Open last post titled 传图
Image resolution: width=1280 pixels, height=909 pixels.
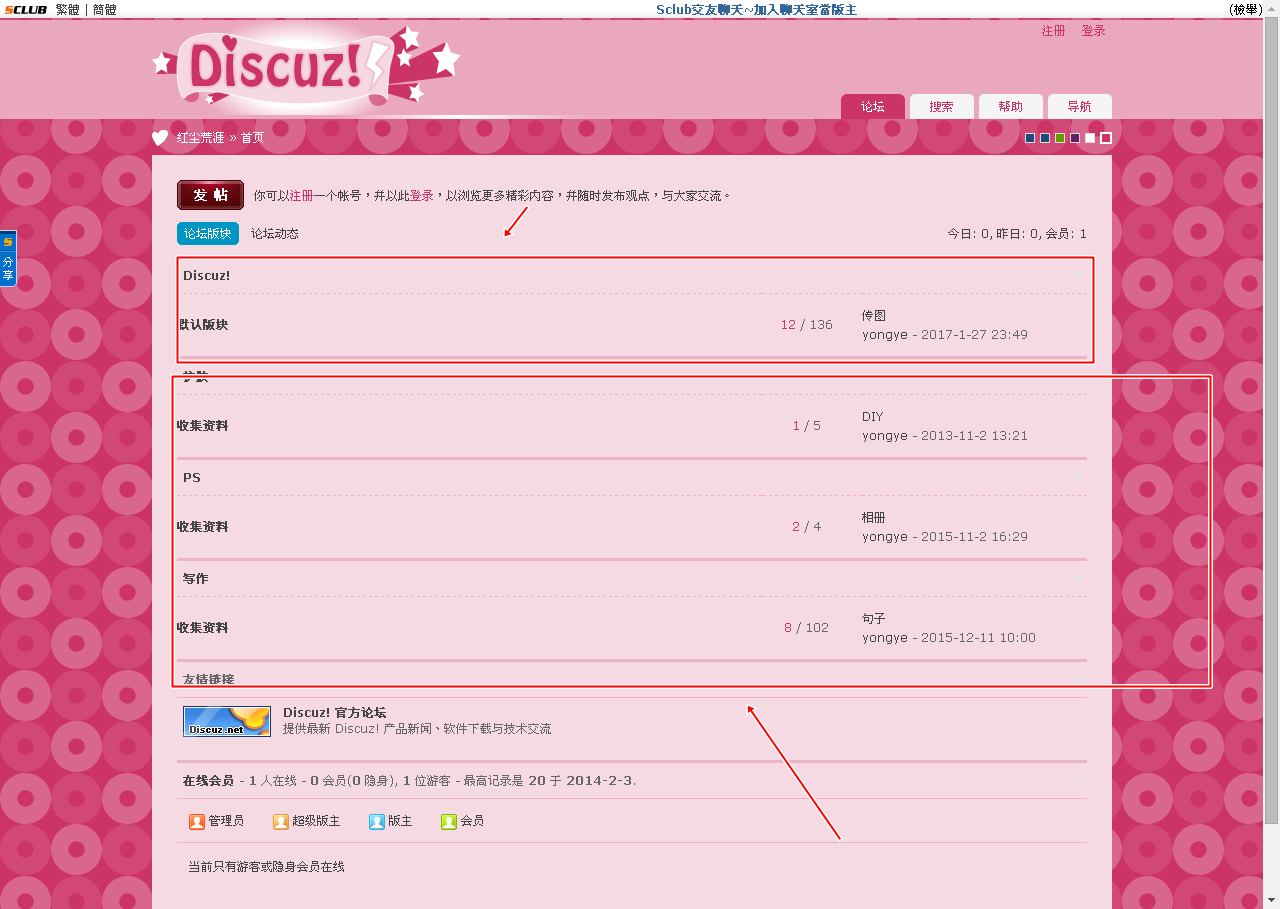[874, 315]
